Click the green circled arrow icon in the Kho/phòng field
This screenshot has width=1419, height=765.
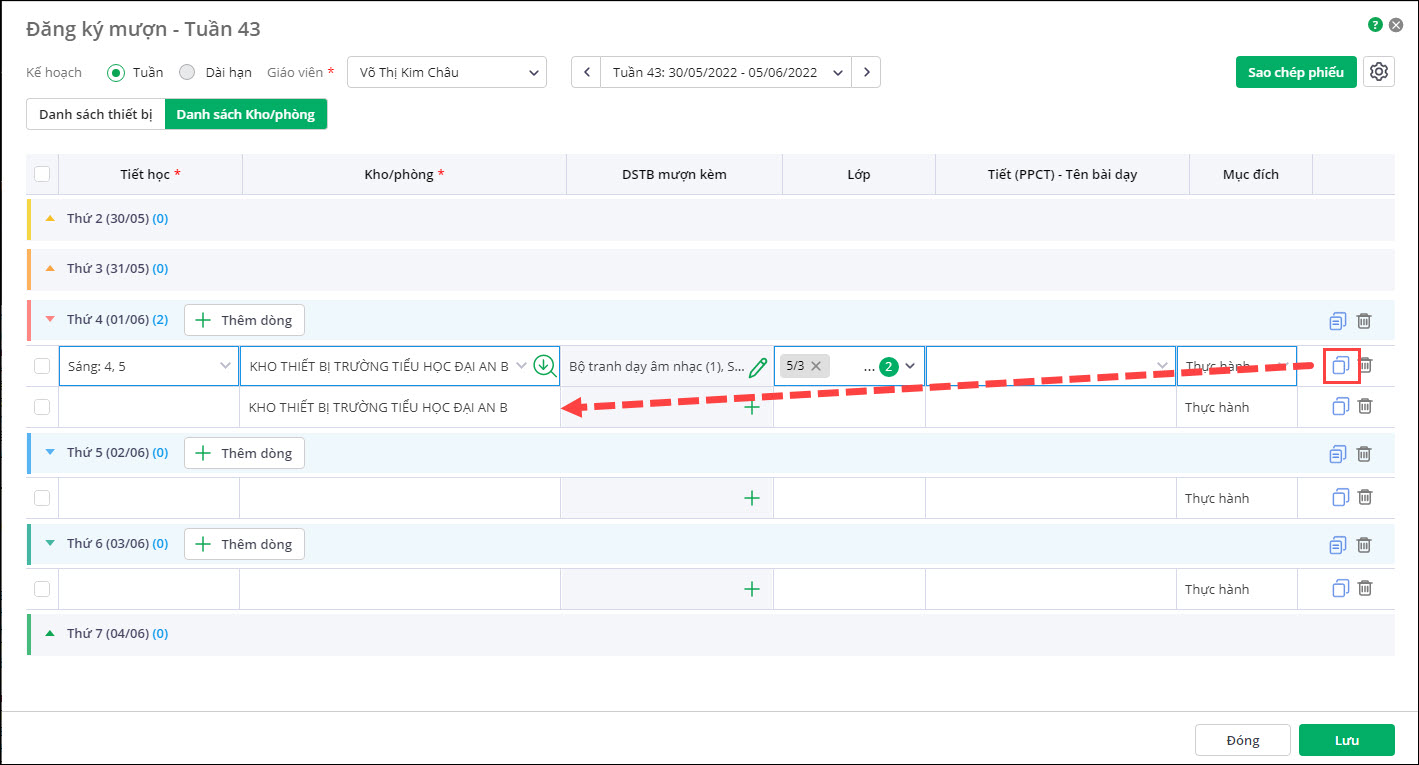click(545, 366)
